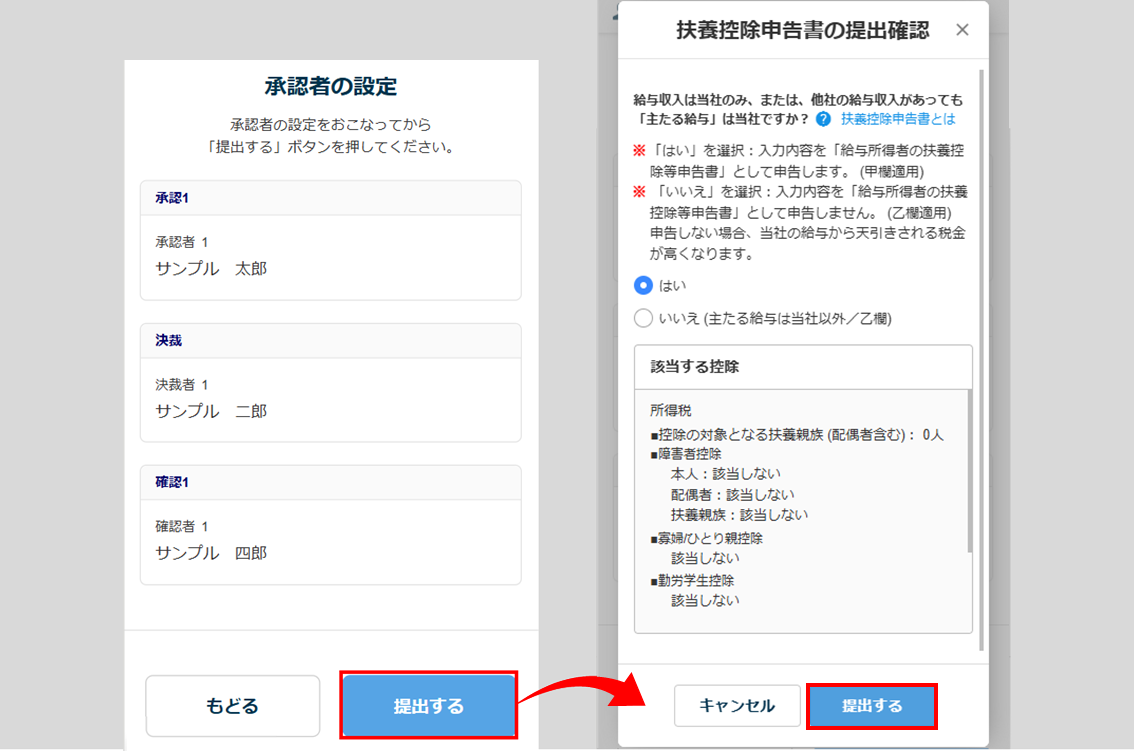This screenshot has width=1134, height=751.
Task: Close the 扶養控除申告書の提出確認 dialog with X
Action: click(962, 30)
